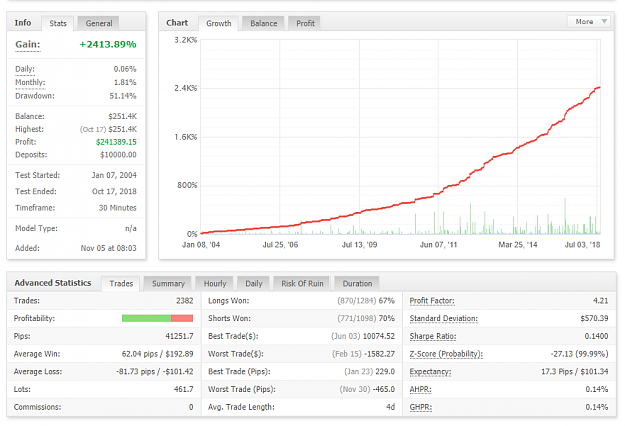Expand the More dropdown on chart

pos(588,22)
